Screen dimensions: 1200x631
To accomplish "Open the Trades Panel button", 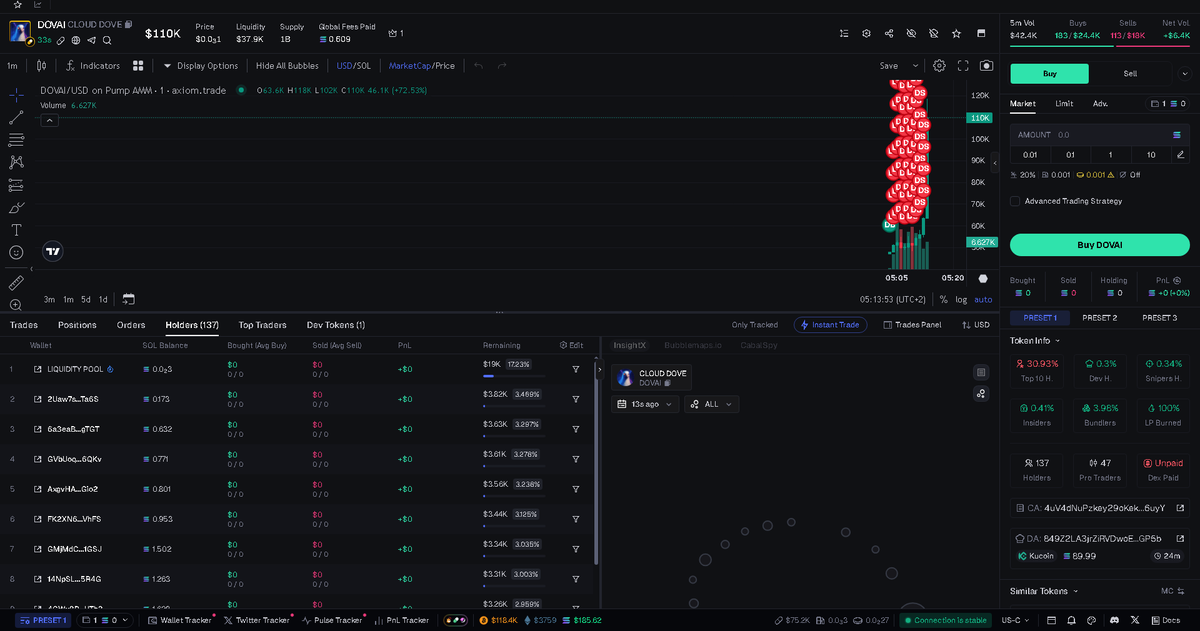I will click(x=911, y=325).
